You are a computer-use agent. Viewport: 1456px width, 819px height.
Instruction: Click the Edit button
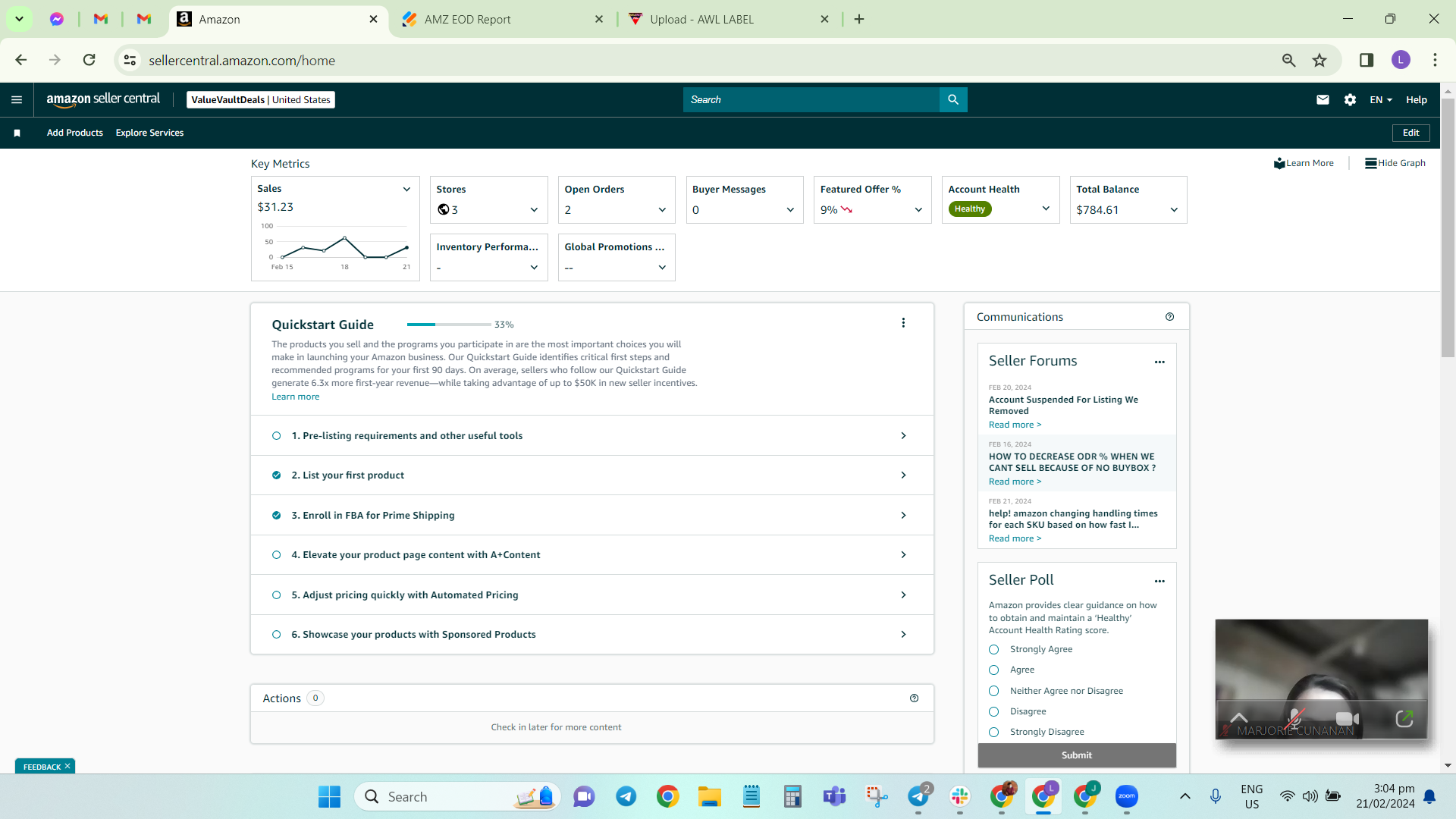tap(1410, 133)
